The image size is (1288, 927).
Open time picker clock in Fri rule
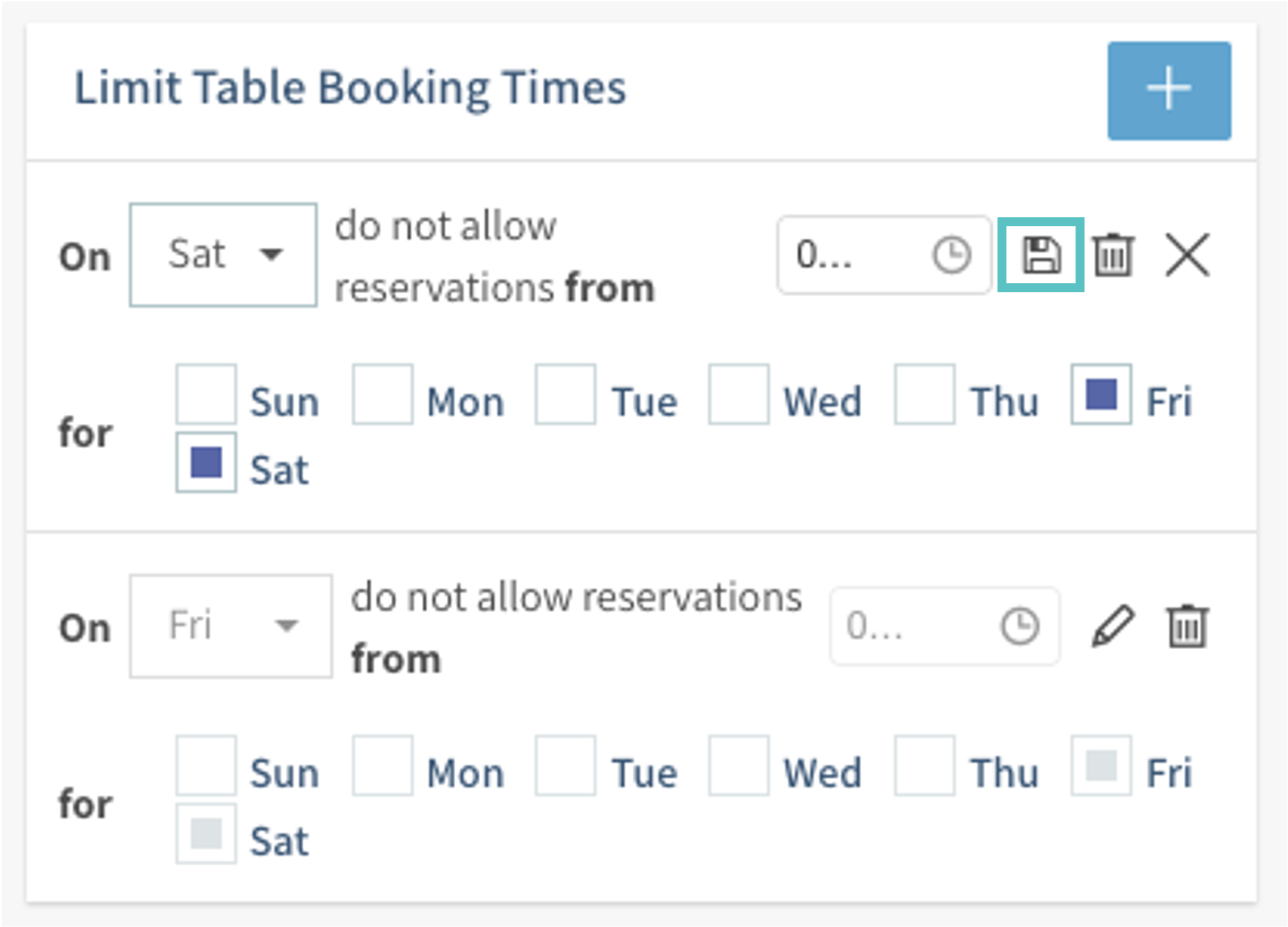coord(1019,625)
